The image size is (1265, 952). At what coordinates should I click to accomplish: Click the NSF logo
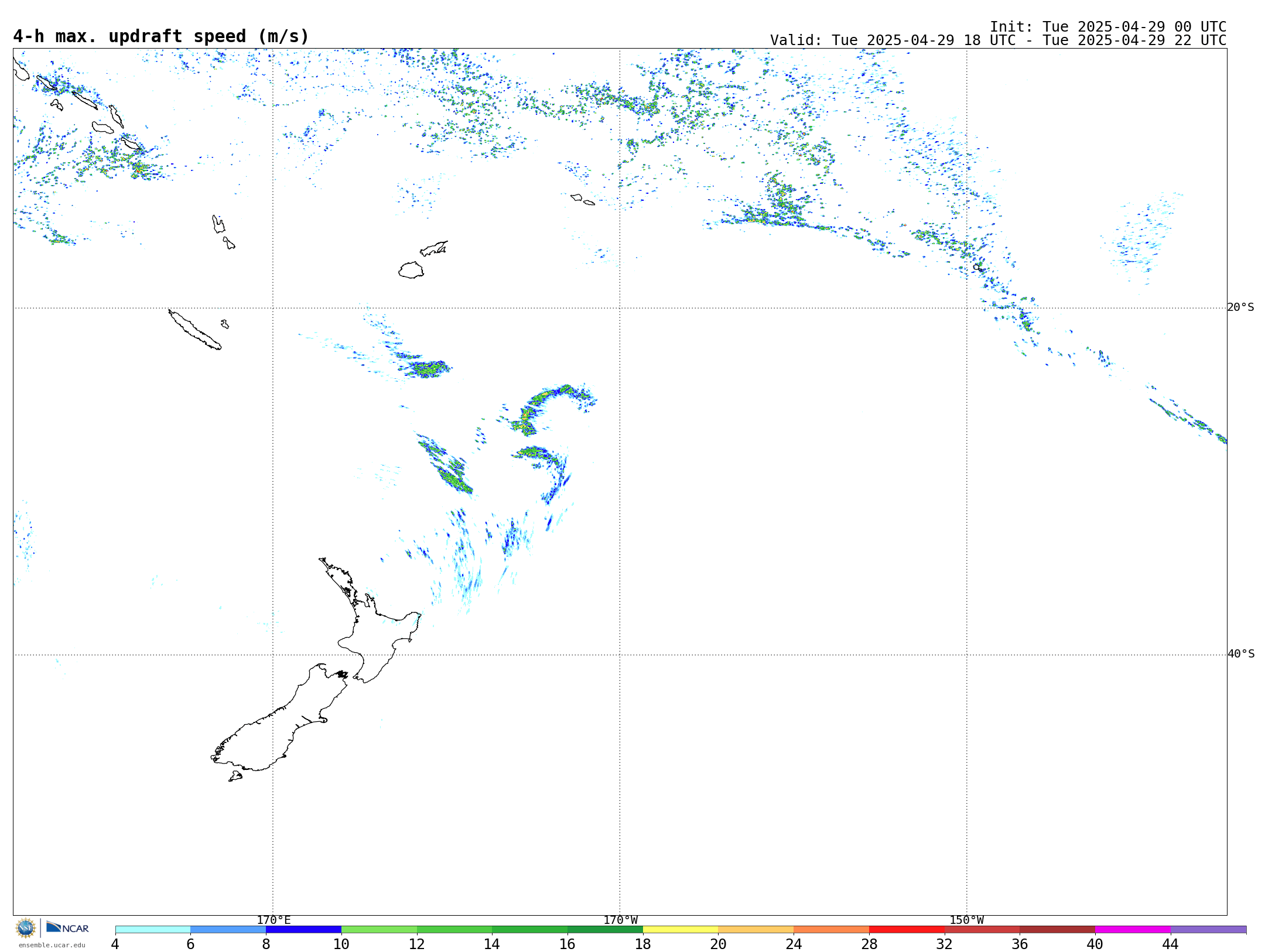click(26, 928)
